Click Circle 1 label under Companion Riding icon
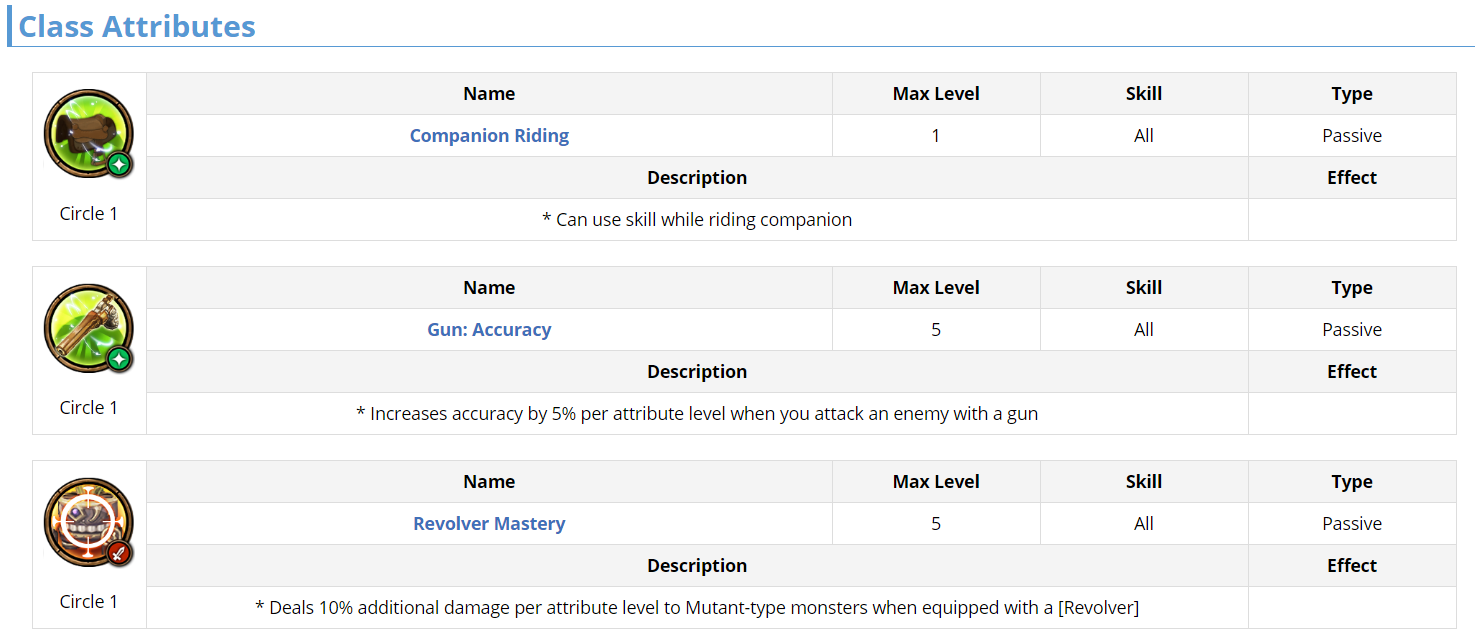This screenshot has width=1475, height=637. click(89, 214)
